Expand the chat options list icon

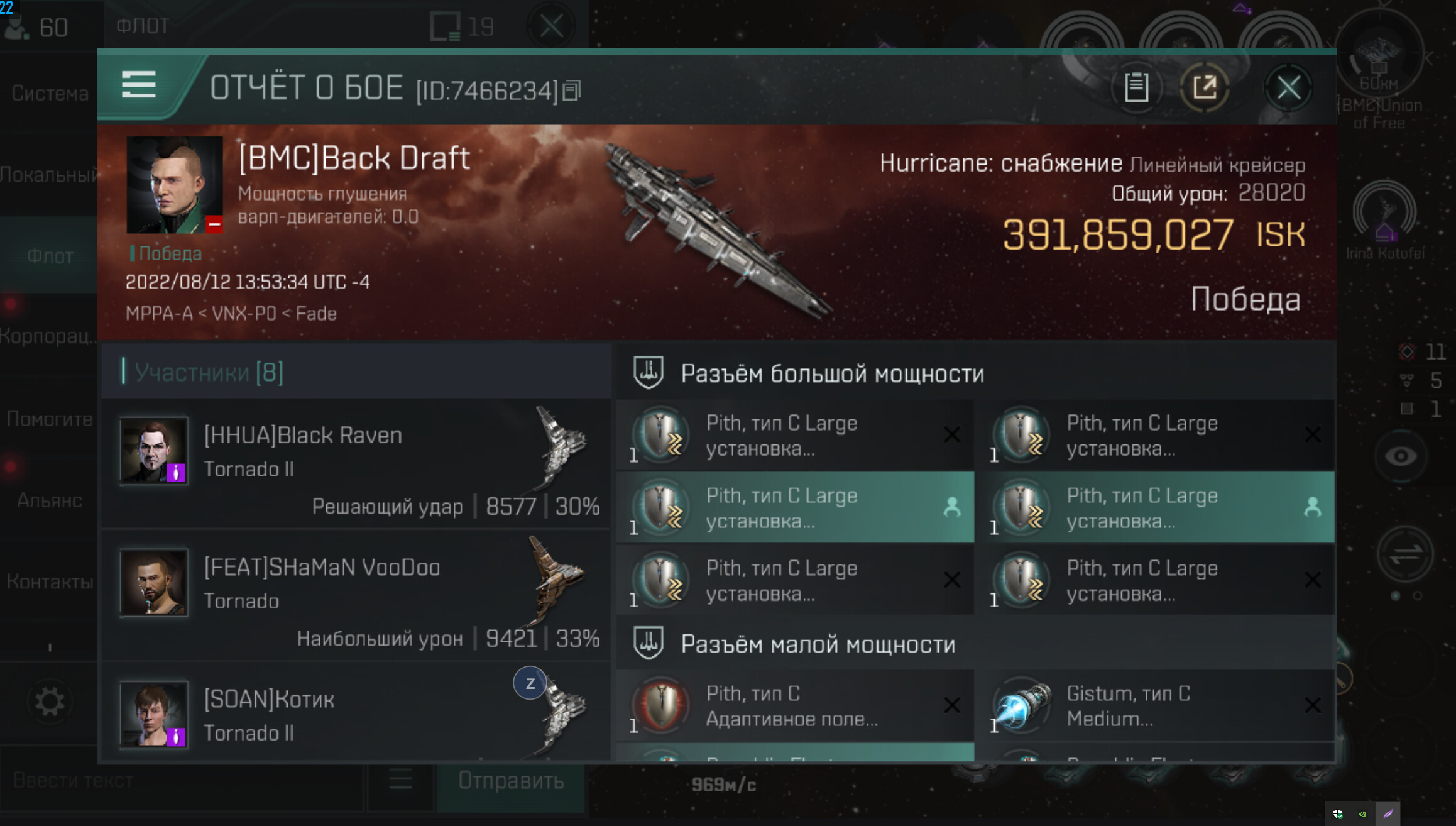[400, 781]
